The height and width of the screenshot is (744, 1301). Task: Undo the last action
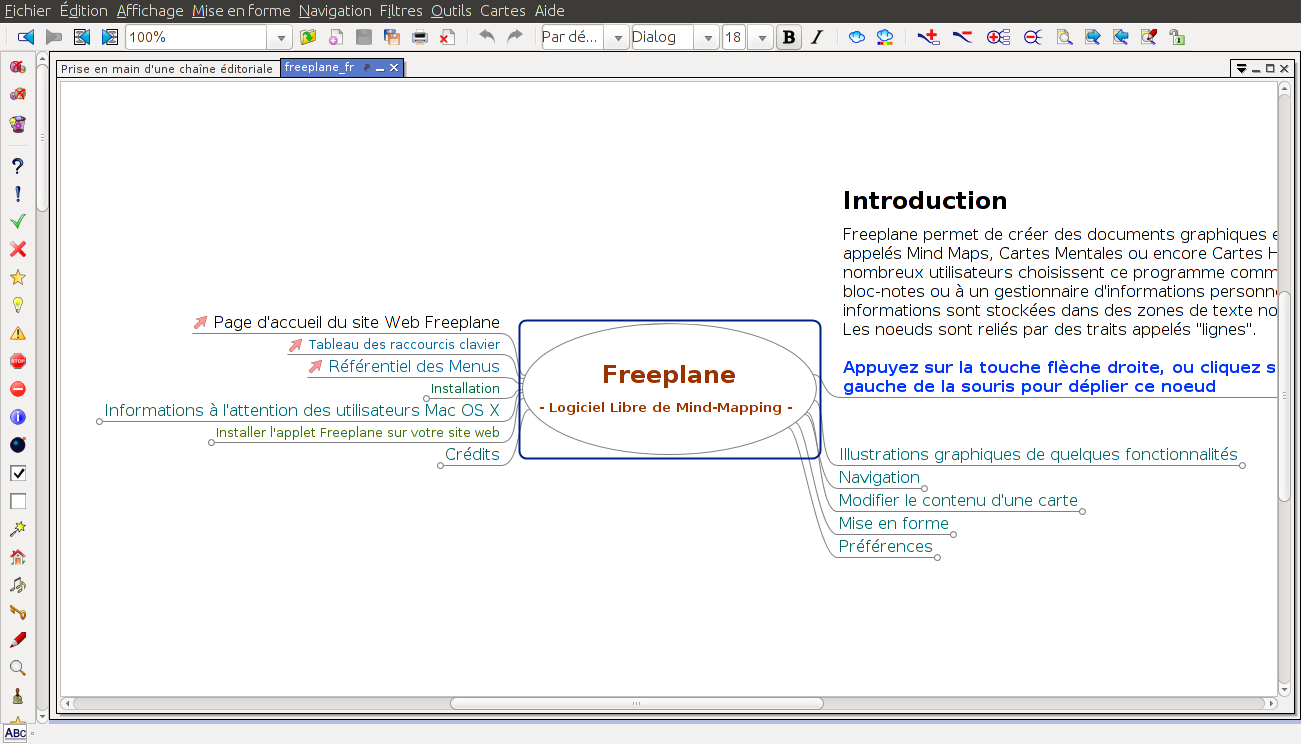(x=488, y=37)
